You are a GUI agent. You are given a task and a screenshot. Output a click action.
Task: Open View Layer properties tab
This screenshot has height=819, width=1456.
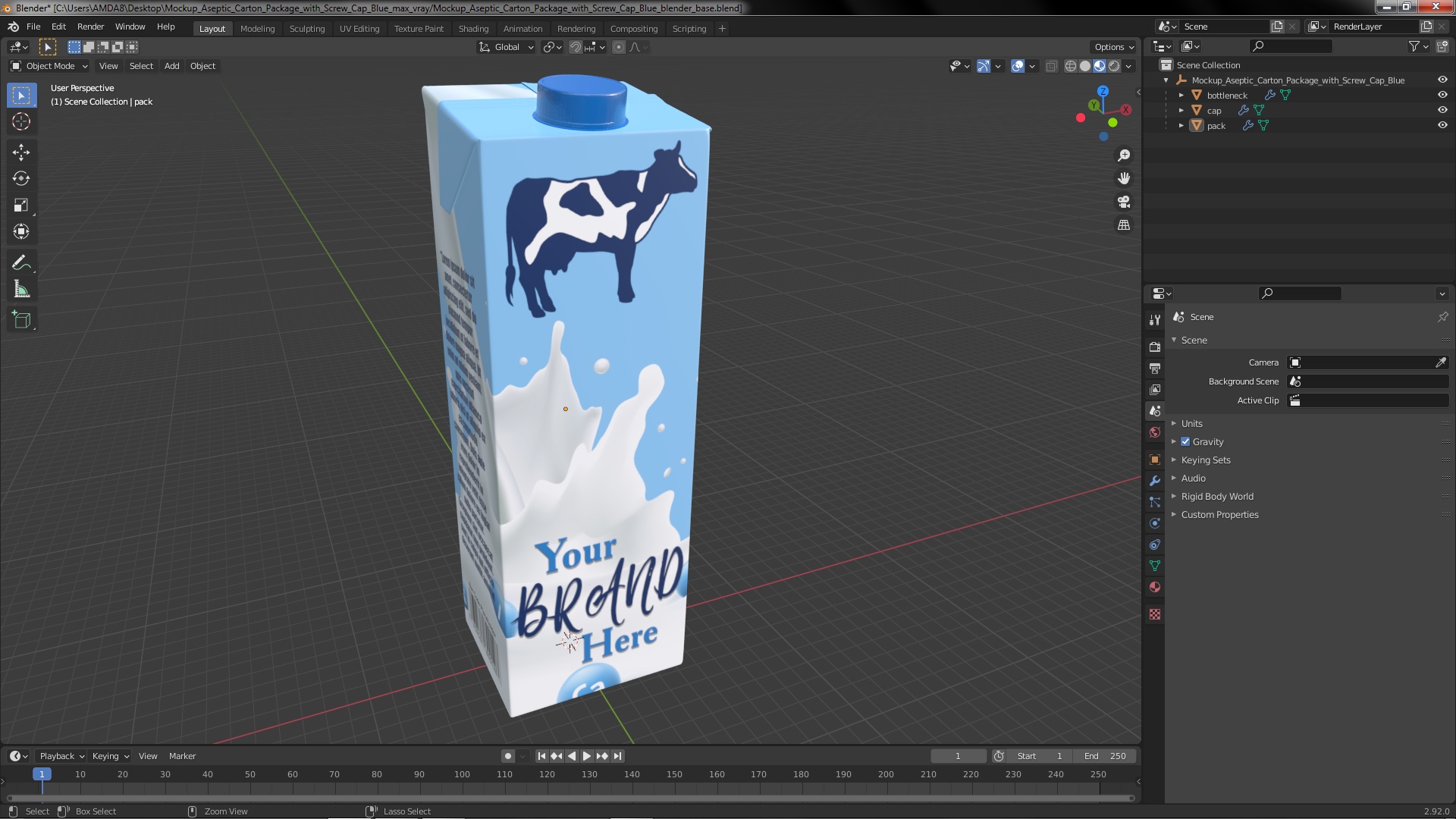[x=1155, y=389]
